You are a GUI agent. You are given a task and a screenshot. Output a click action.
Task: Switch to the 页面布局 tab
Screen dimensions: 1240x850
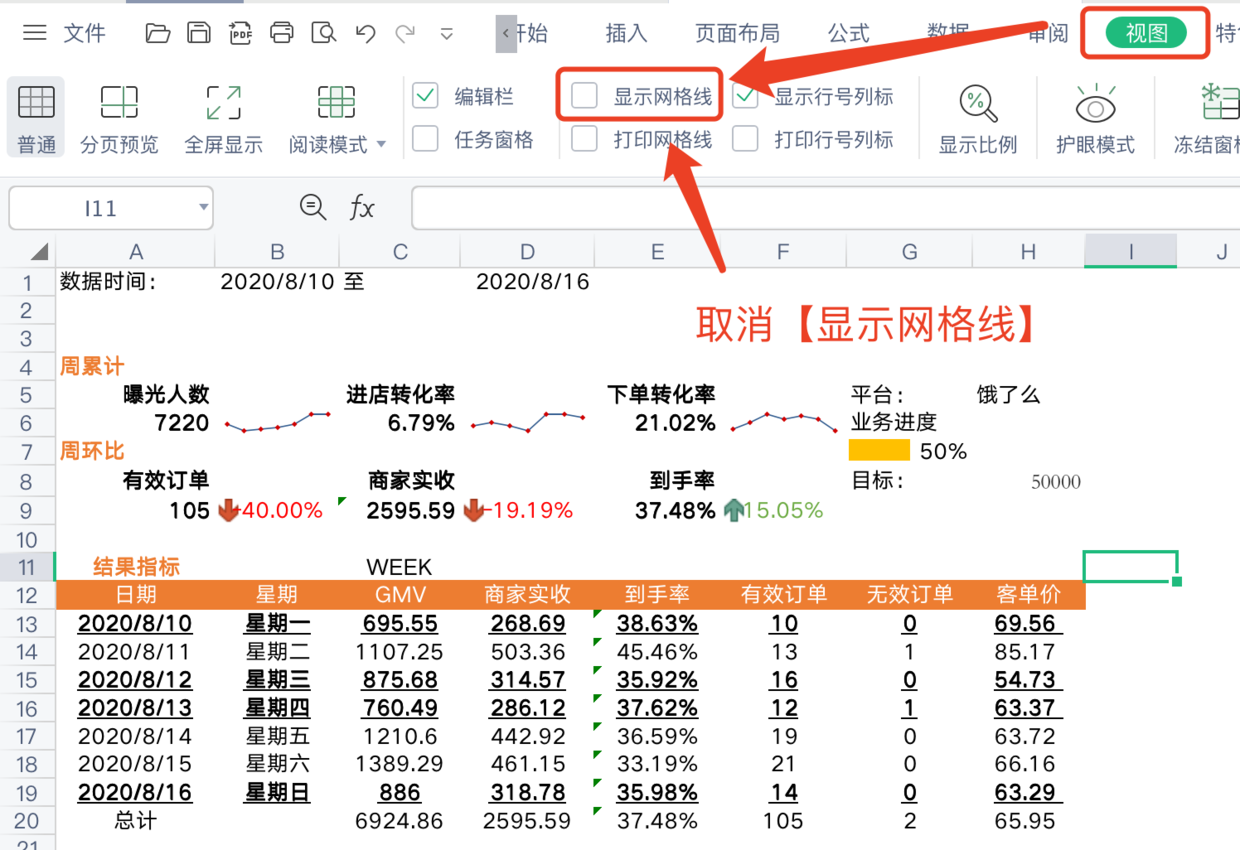click(737, 33)
